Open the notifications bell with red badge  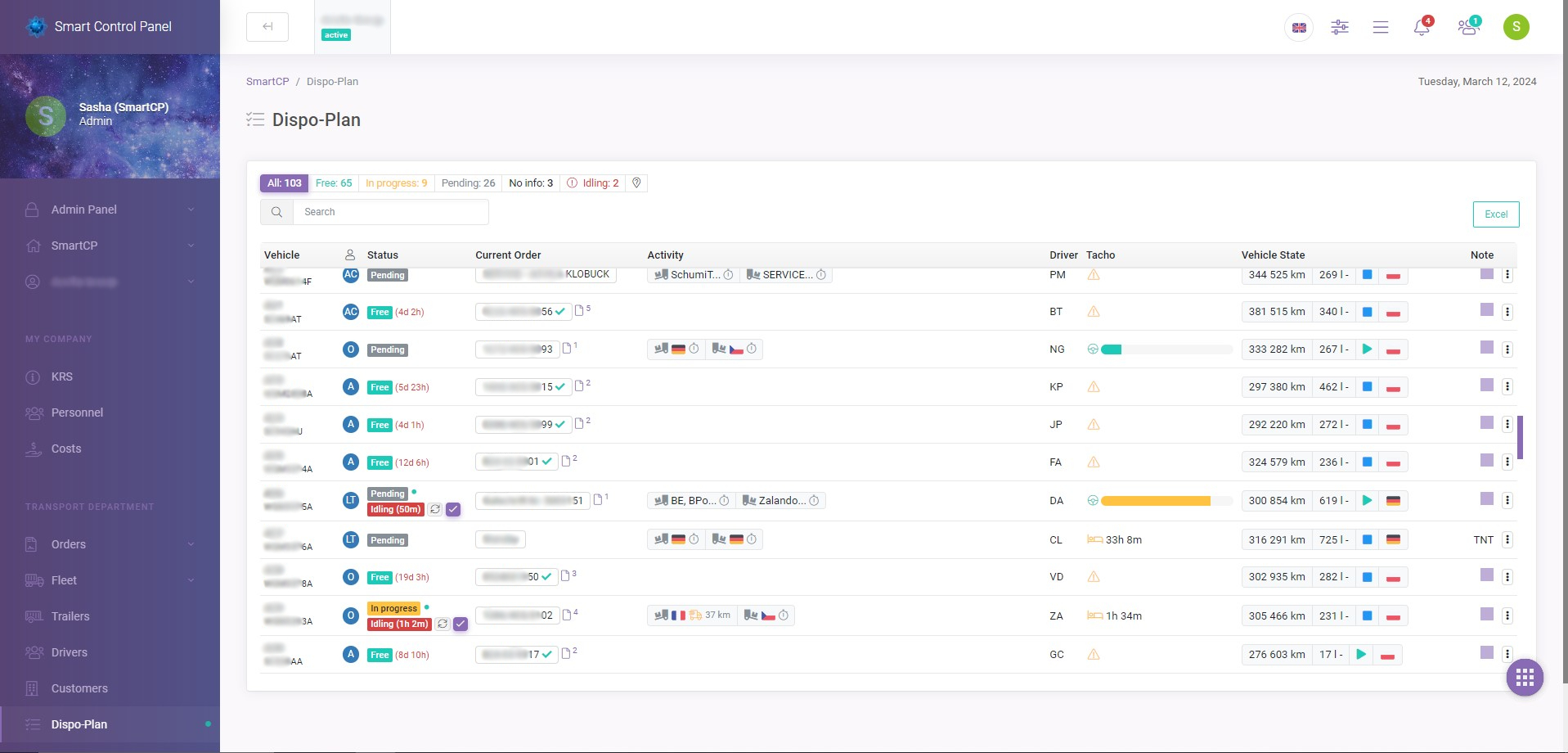1421,27
